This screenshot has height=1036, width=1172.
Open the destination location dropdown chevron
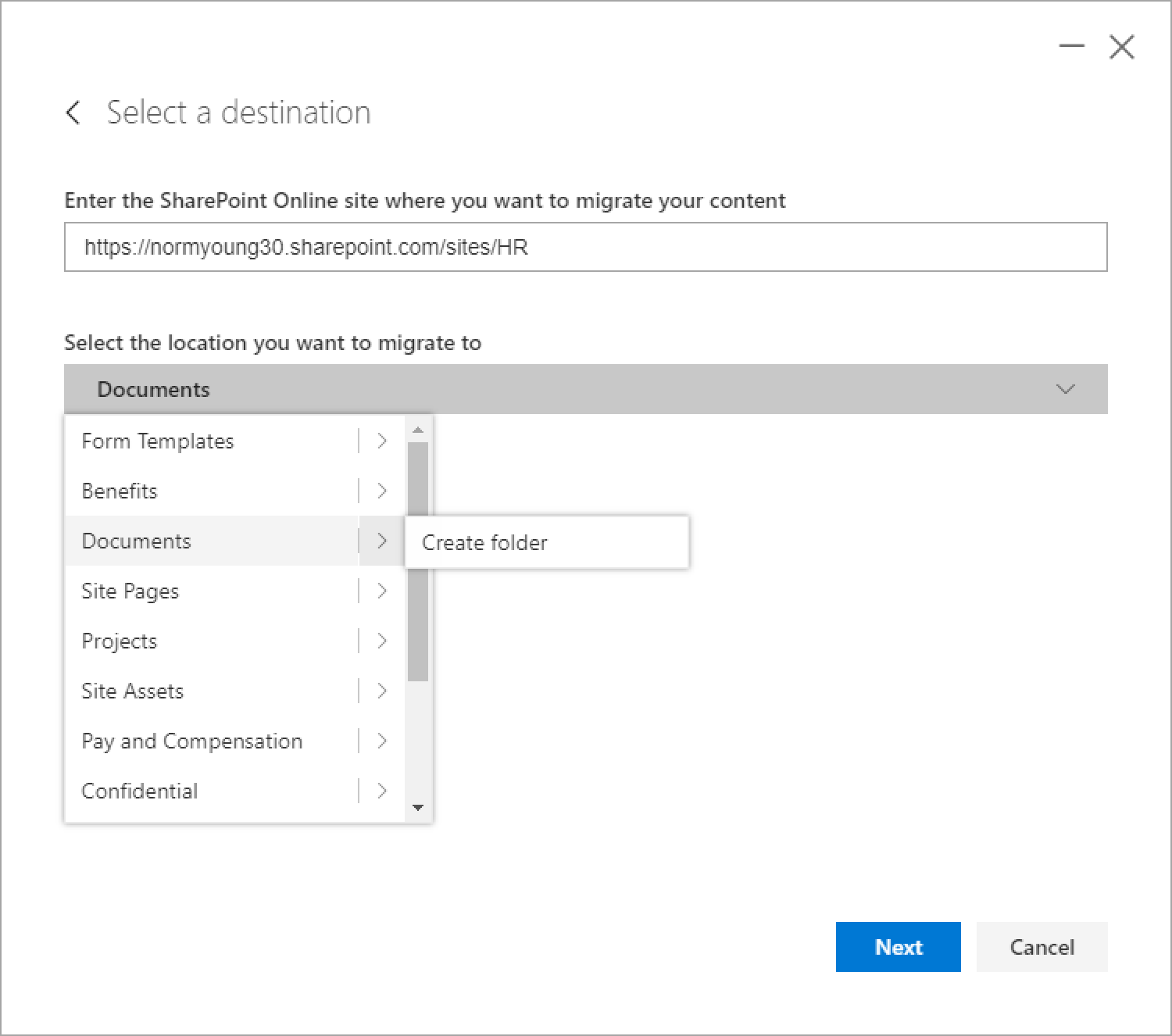(x=1064, y=388)
